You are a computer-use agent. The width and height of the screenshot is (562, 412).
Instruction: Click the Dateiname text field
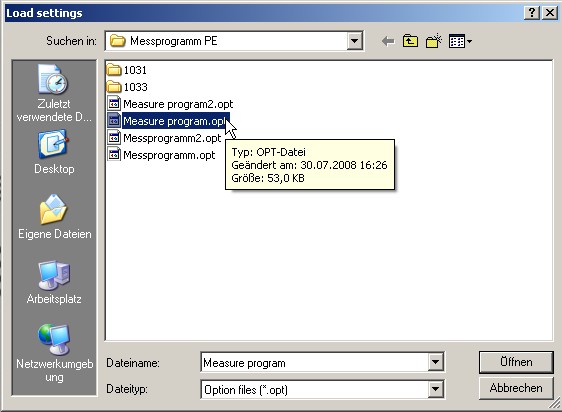coord(315,363)
